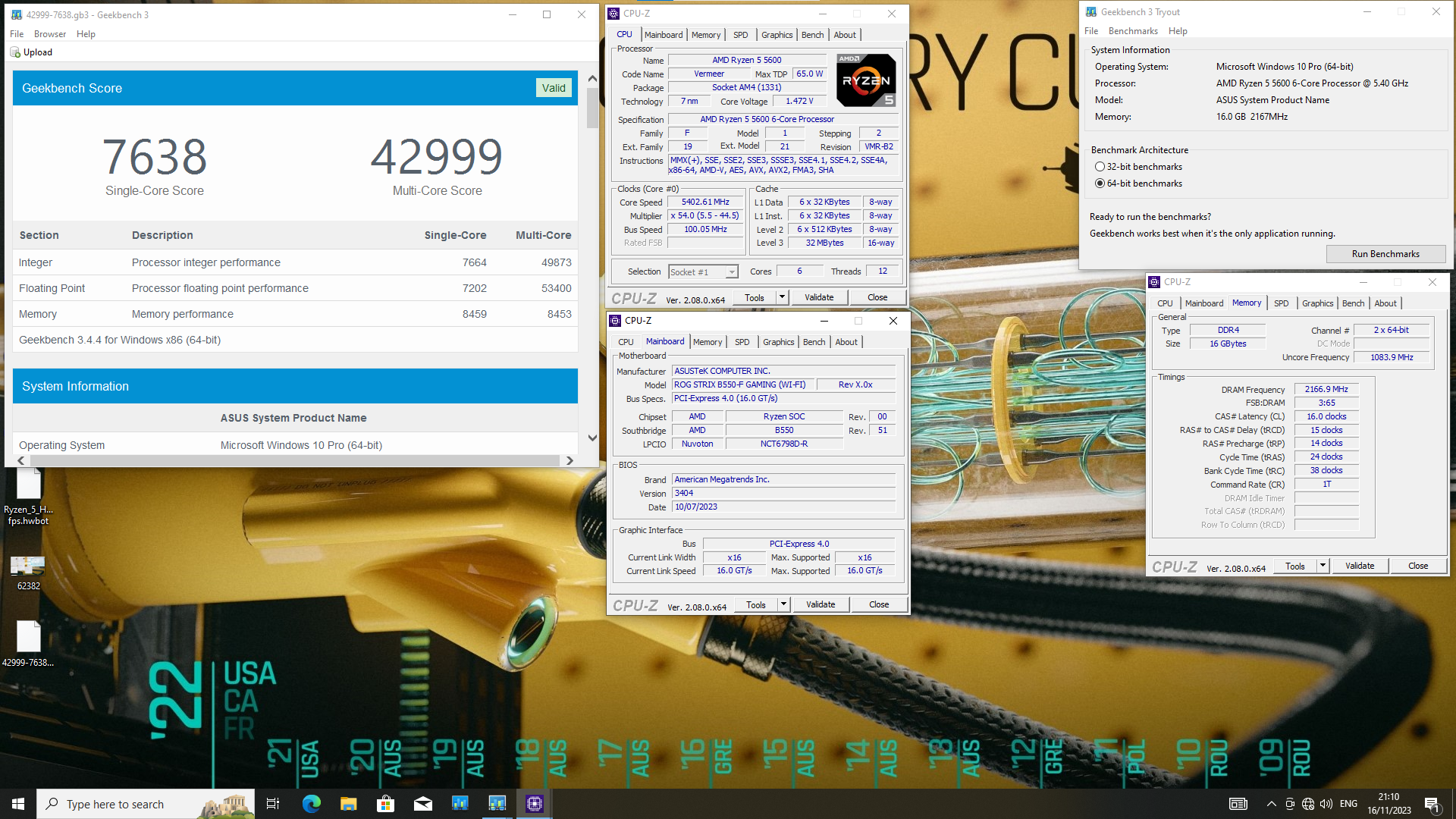Show hidden system tray icons
Viewport: 1456px width, 819px height.
pyautogui.click(x=1271, y=804)
